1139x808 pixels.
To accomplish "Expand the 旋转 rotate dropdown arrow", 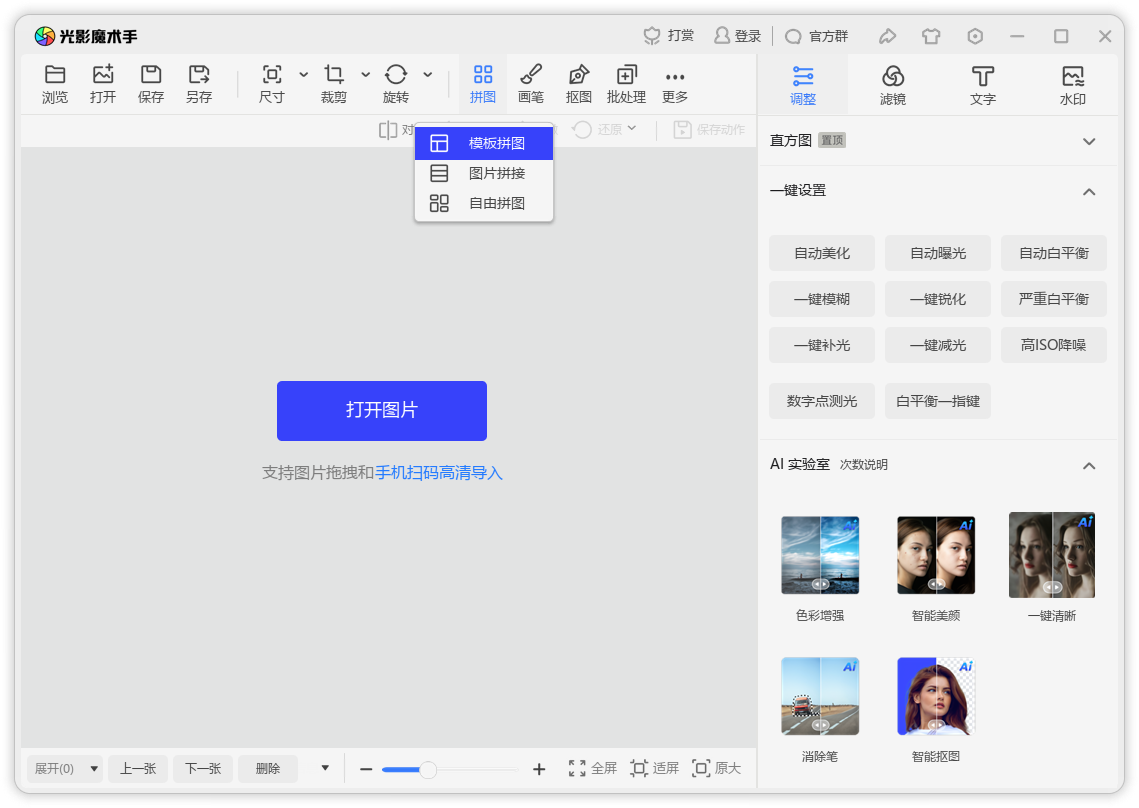I will point(428,76).
